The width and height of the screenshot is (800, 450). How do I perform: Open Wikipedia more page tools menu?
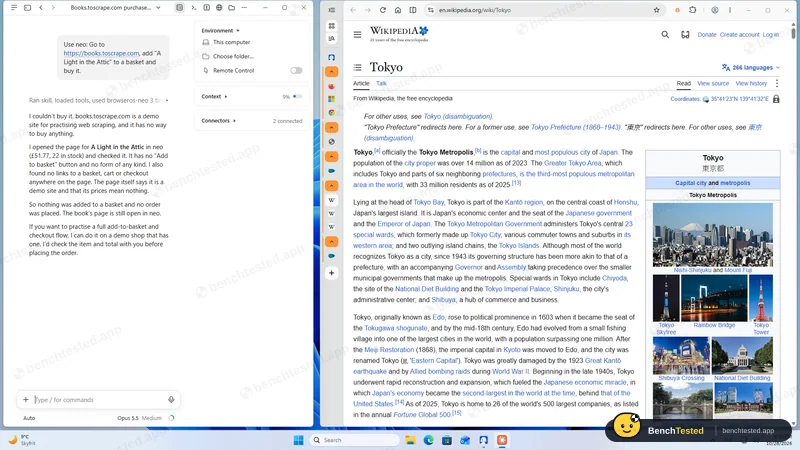tap(777, 83)
